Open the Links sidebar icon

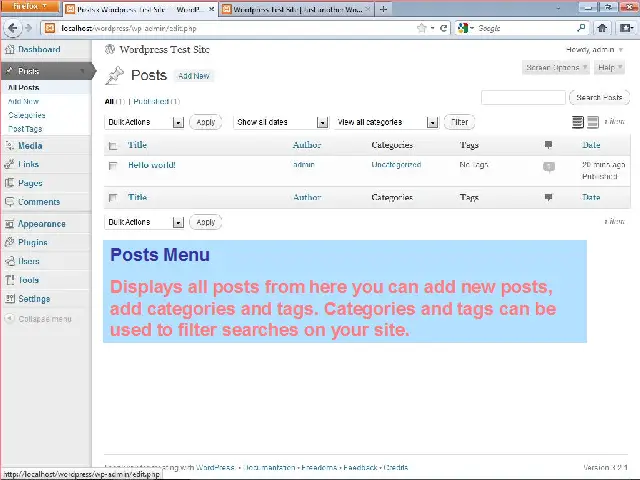(x=9, y=164)
